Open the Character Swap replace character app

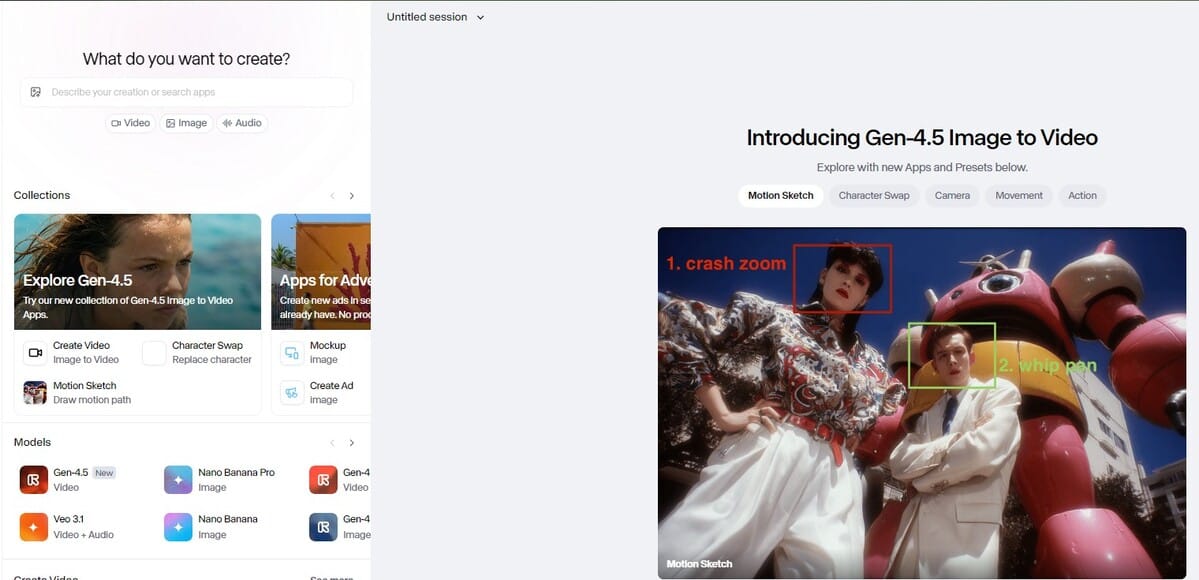point(197,353)
